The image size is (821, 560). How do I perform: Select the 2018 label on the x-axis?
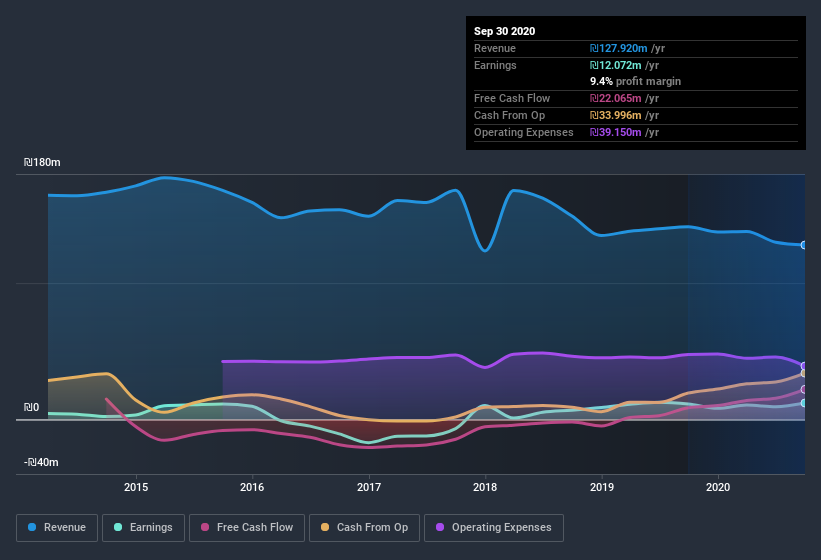tap(485, 487)
